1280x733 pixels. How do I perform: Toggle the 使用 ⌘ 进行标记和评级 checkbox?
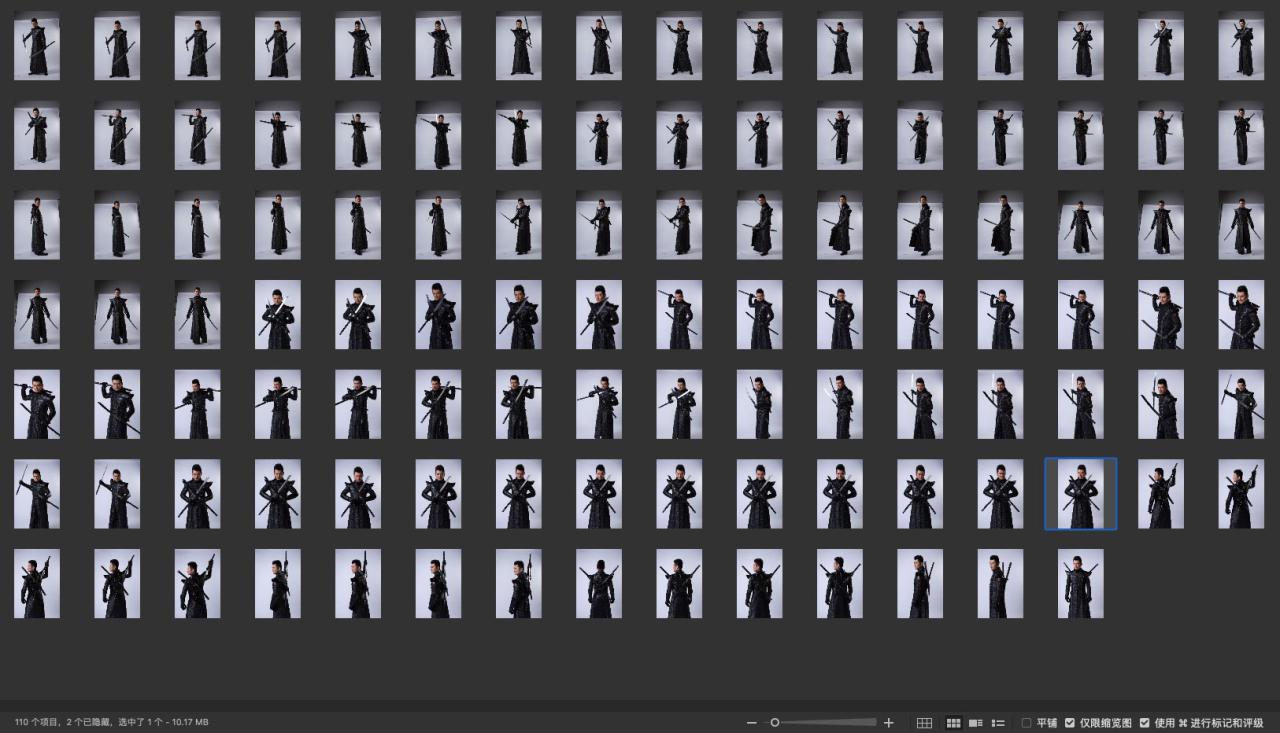point(1145,723)
